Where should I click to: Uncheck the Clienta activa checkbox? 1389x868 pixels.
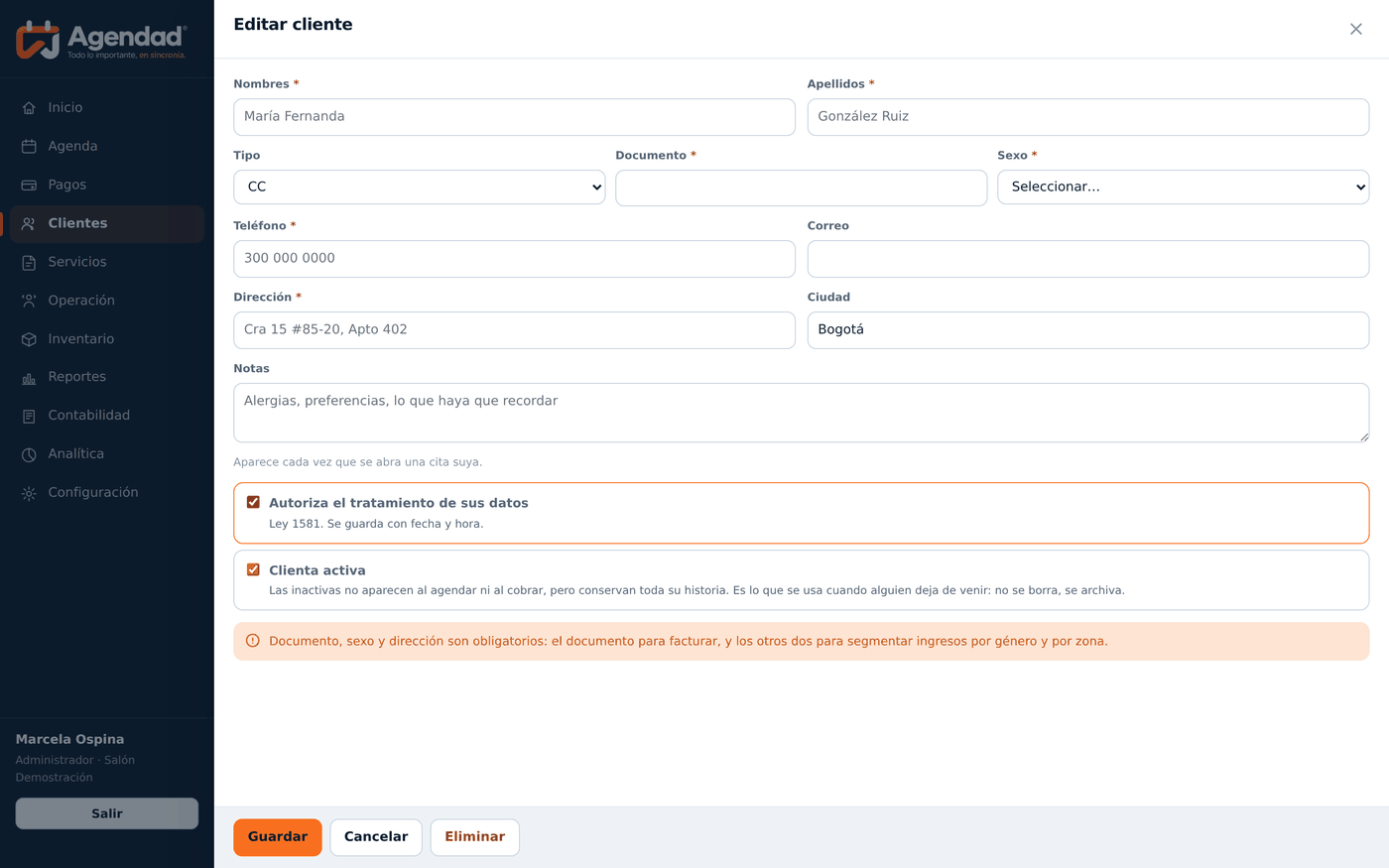(x=253, y=569)
